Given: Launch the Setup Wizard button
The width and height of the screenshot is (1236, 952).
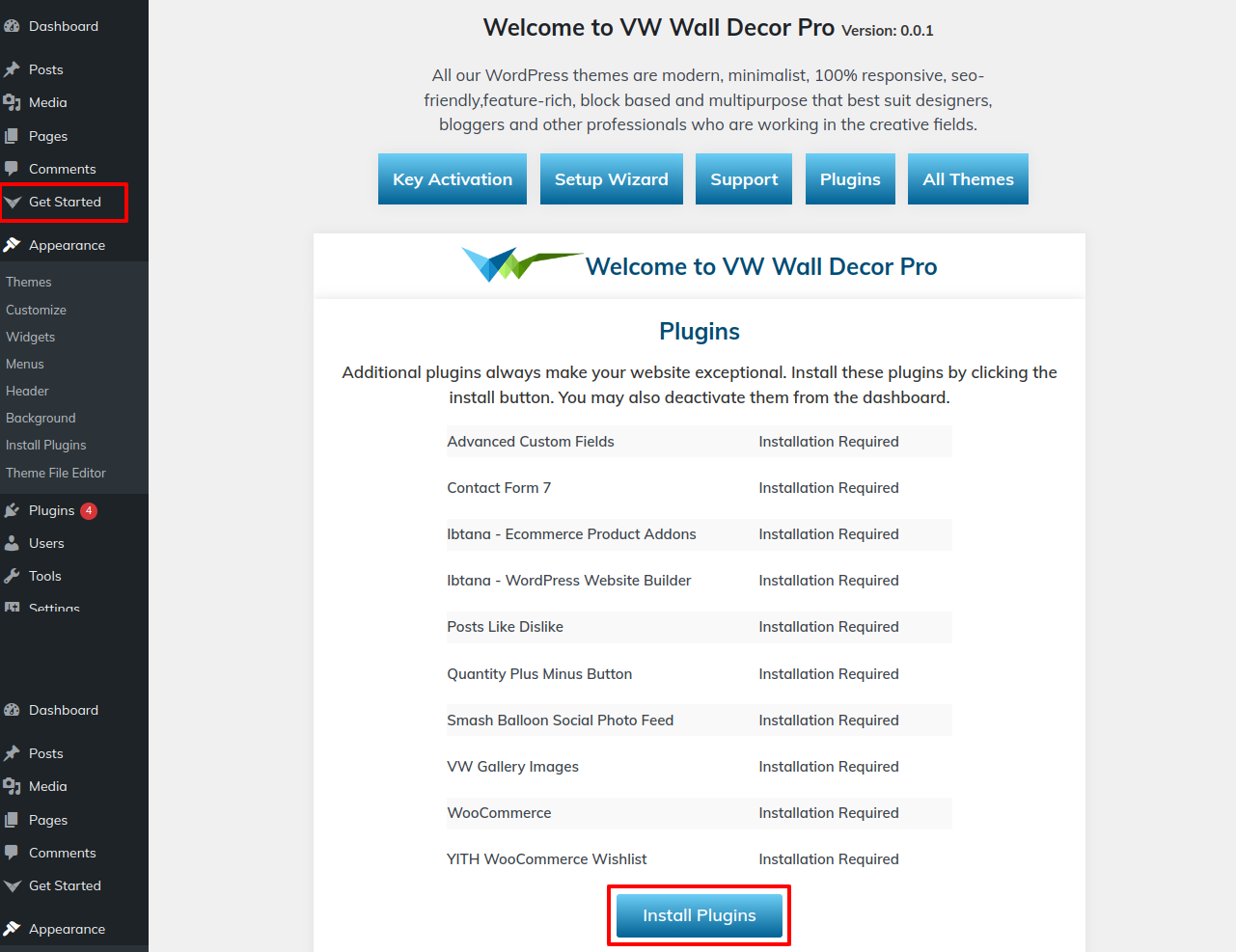Looking at the screenshot, I should 612,179.
